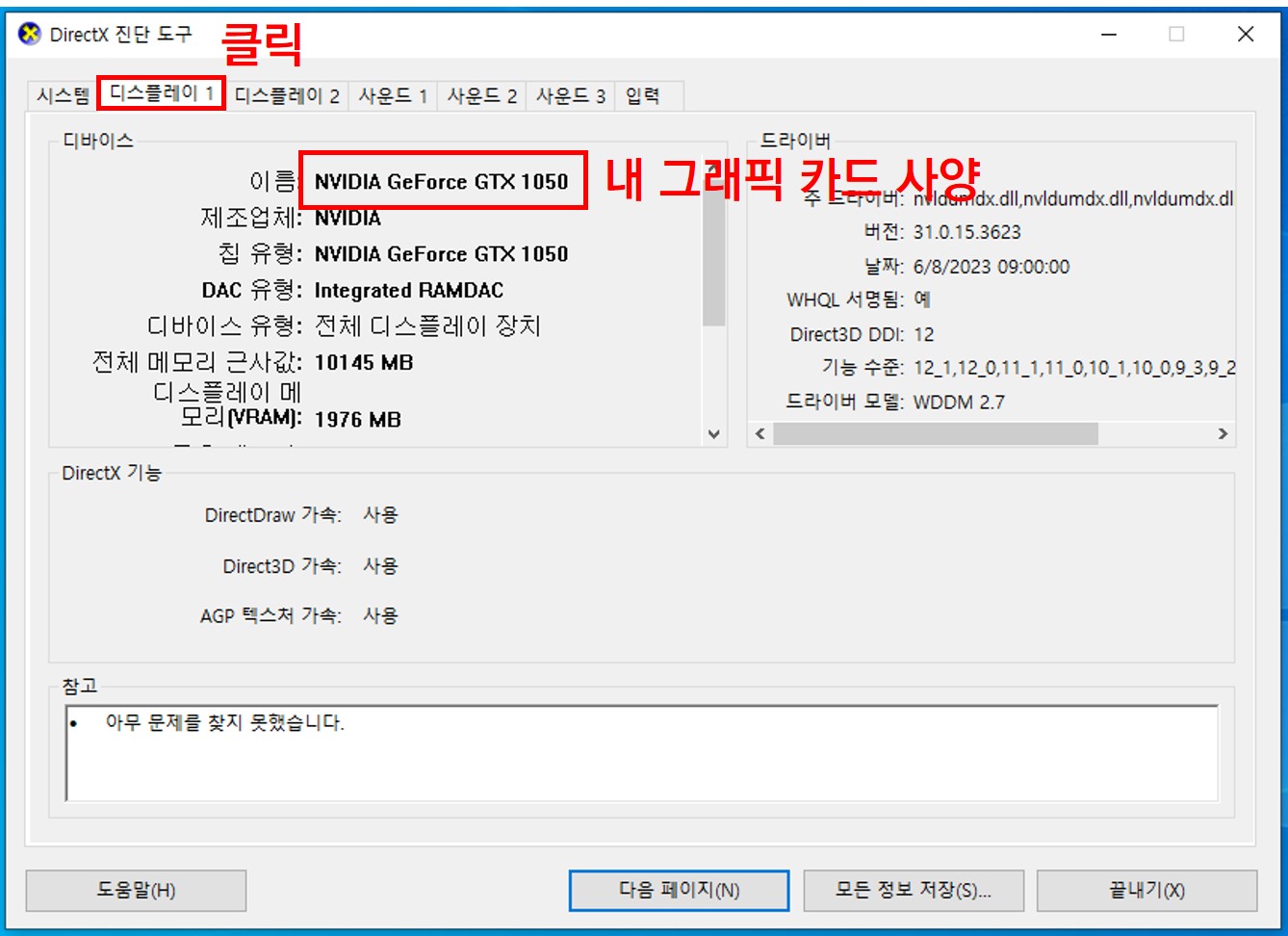This screenshot has height=936, width=1288.
Task: Click the 끝내기(X) button
Action: (x=1146, y=891)
